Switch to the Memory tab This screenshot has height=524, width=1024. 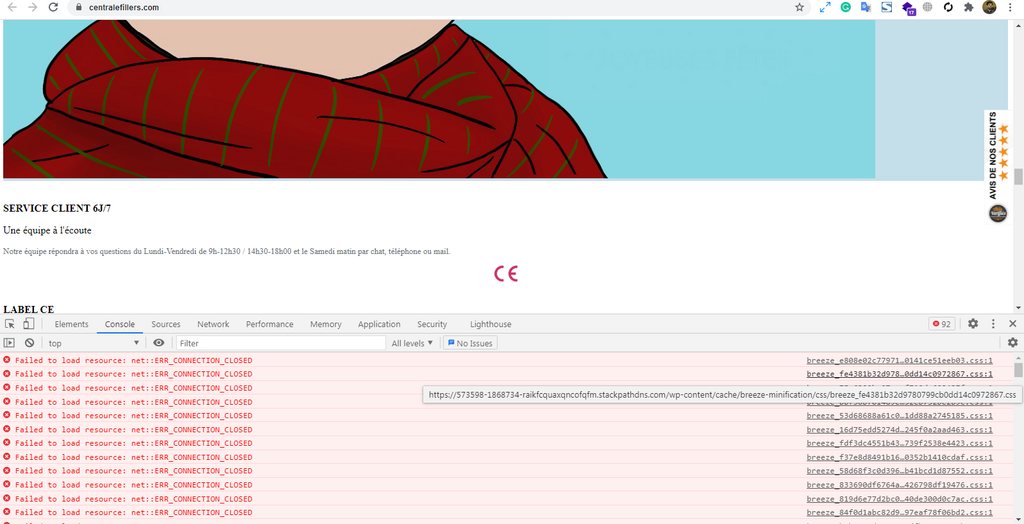325,324
